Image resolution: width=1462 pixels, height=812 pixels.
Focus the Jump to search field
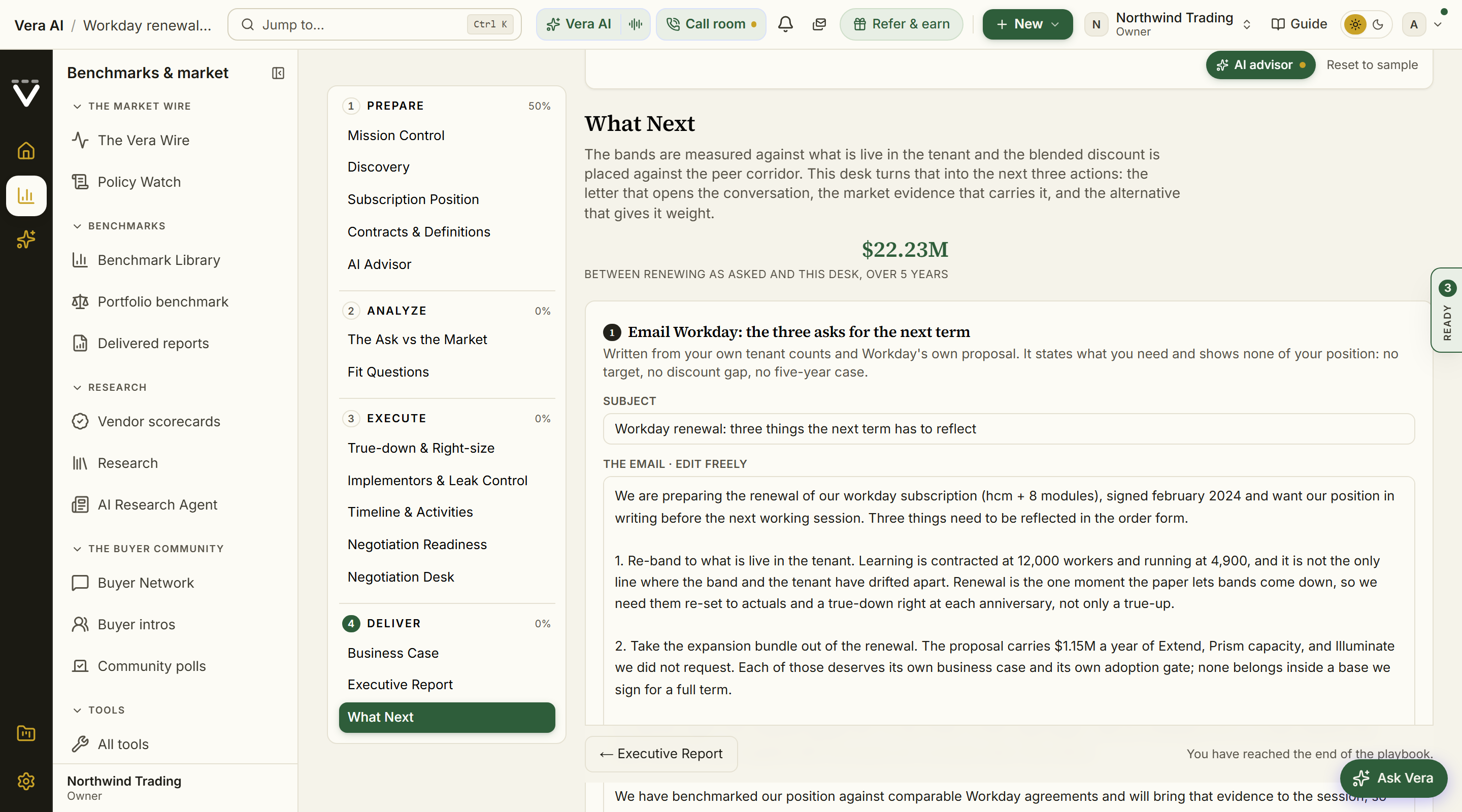pos(375,24)
